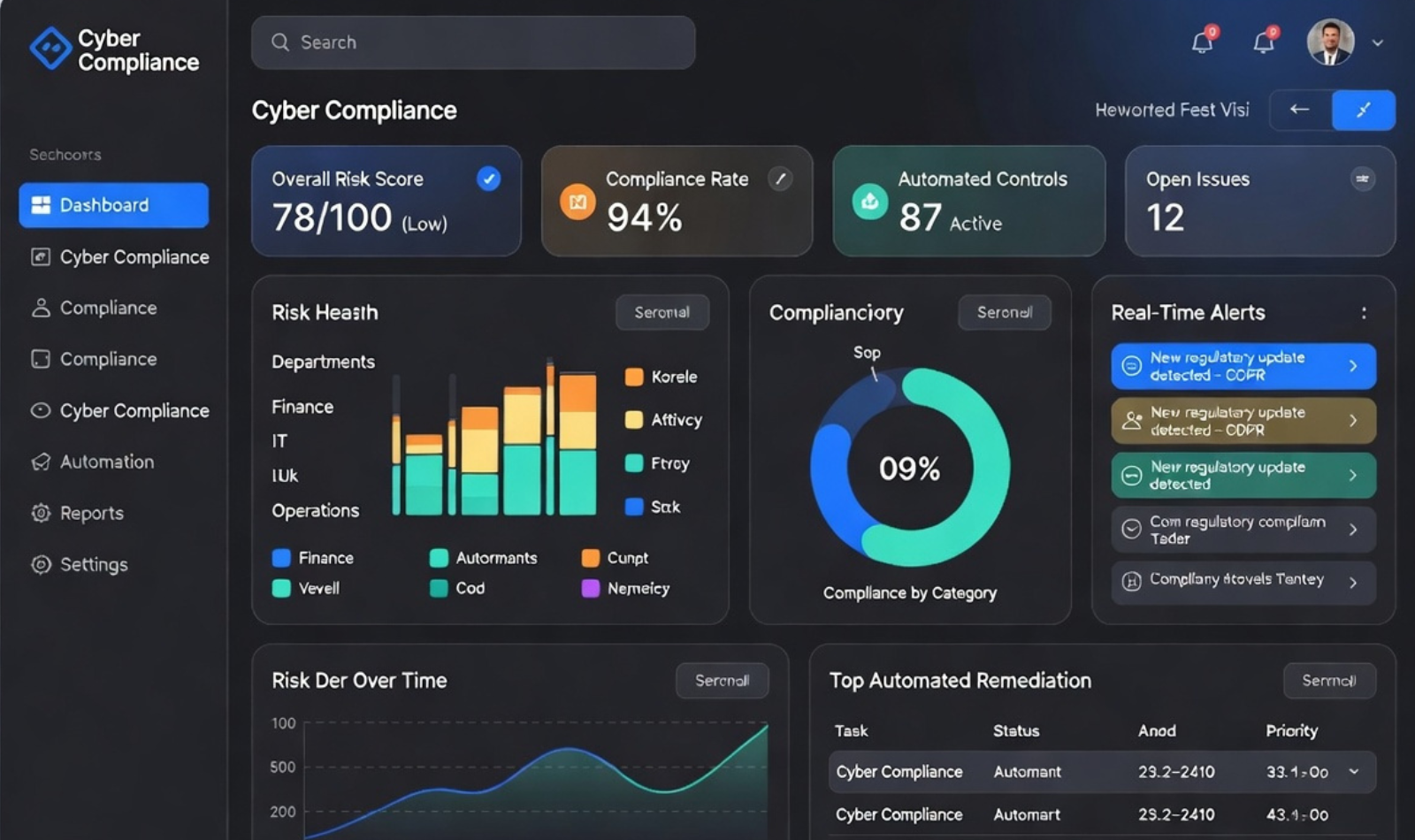Expand the Complfany ftovels Tentey chevron
This screenshot has width=1415, height=840.
1353,582
